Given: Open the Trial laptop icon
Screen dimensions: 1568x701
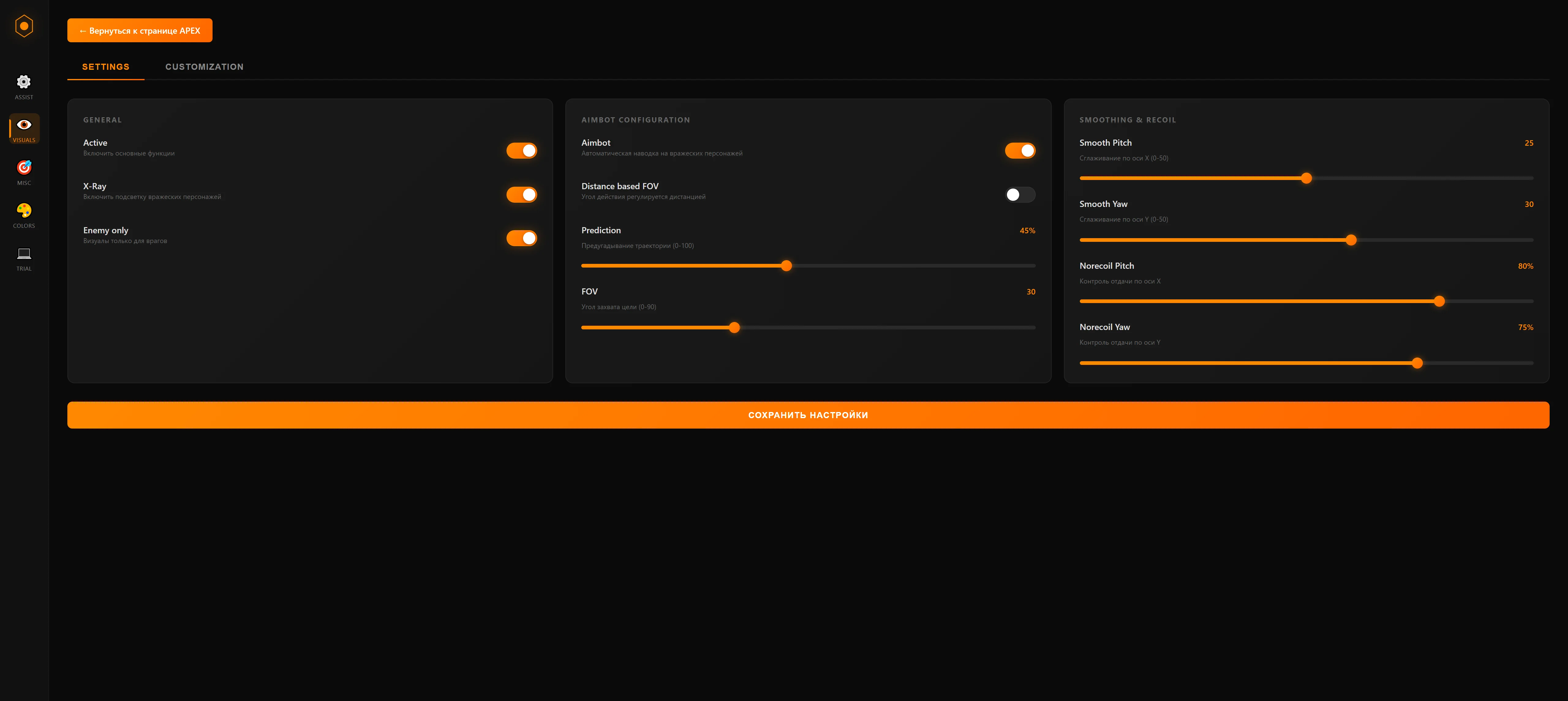Looking at the screenshot, I should (24, 254).
